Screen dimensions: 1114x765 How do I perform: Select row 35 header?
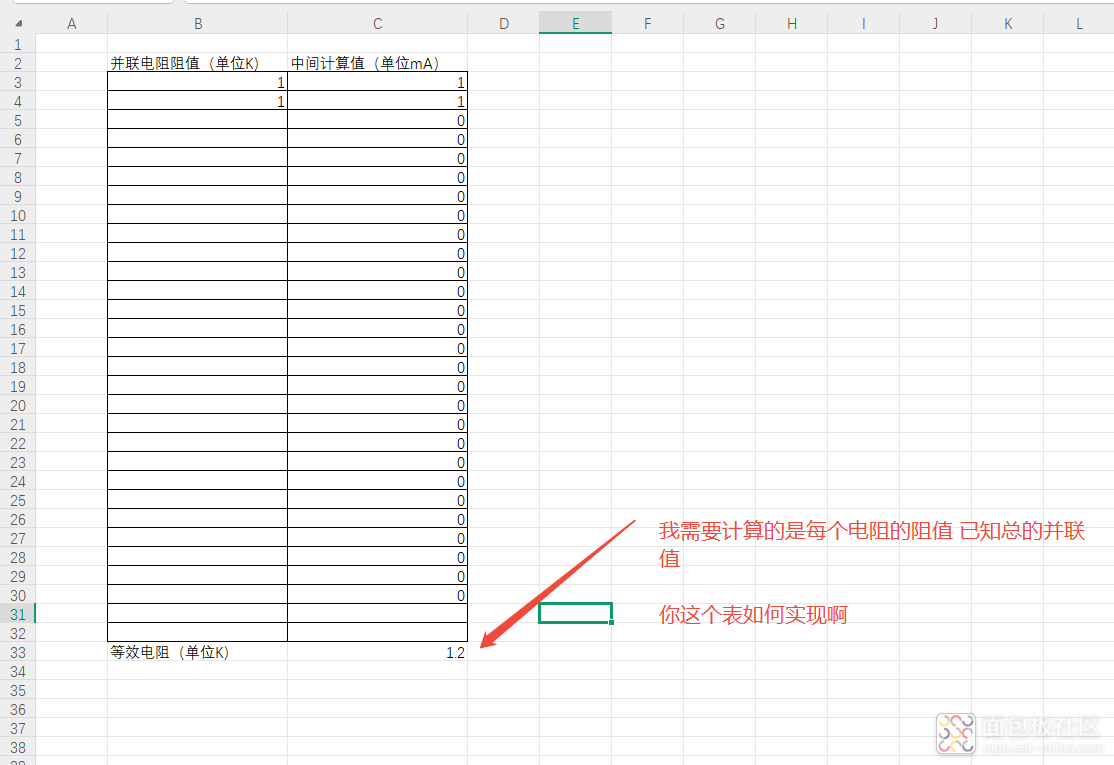tap(18, 690)
